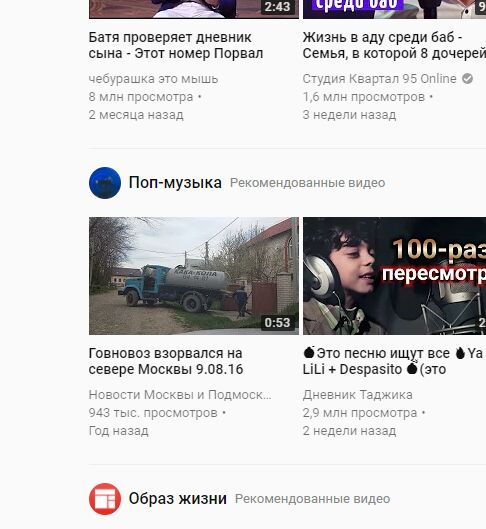Viewport: 486px width, 529px height.
Task: Open video title Батя проверяет дневник сына
Action: (176, 45)
